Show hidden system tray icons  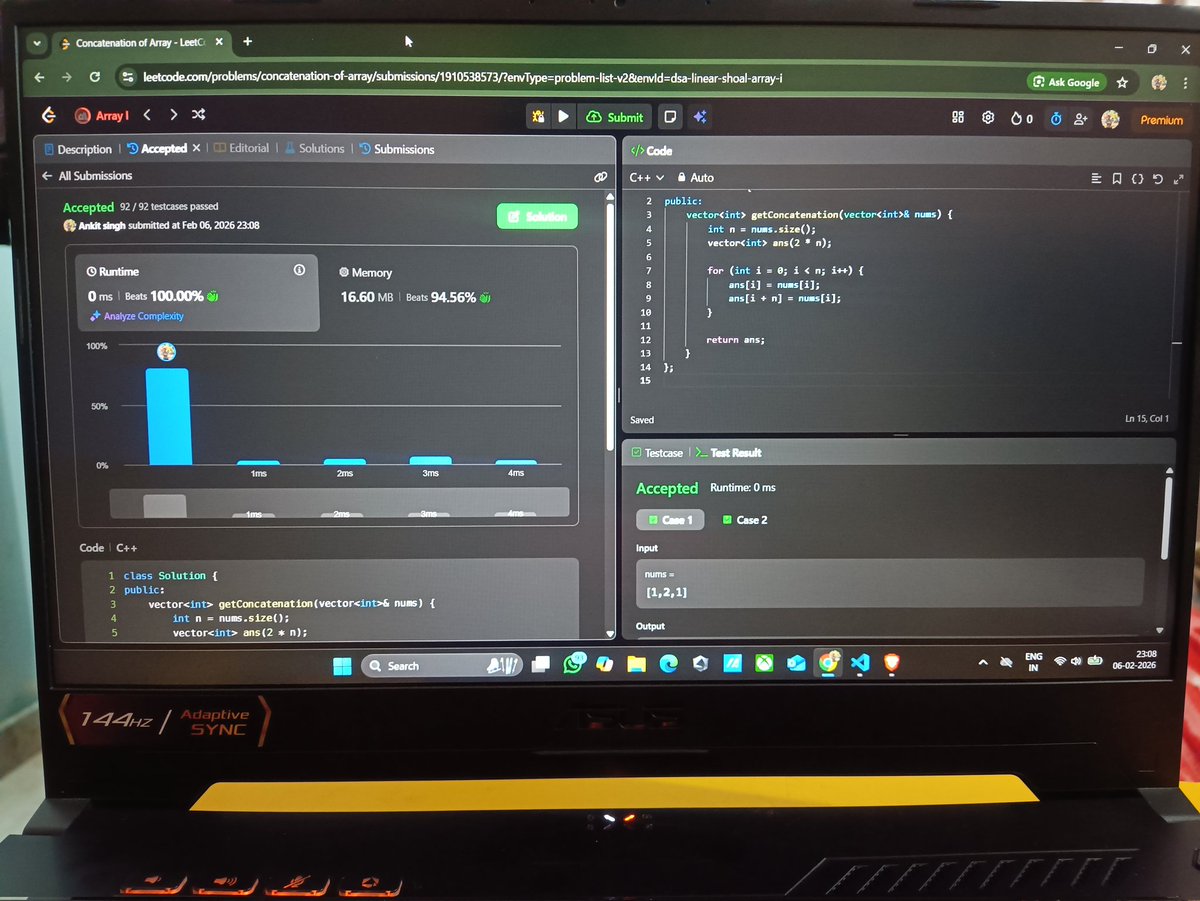982,662
